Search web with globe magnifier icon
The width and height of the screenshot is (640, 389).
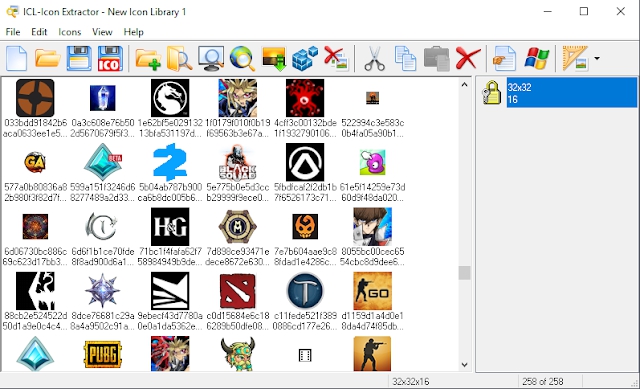click(242, 59)
